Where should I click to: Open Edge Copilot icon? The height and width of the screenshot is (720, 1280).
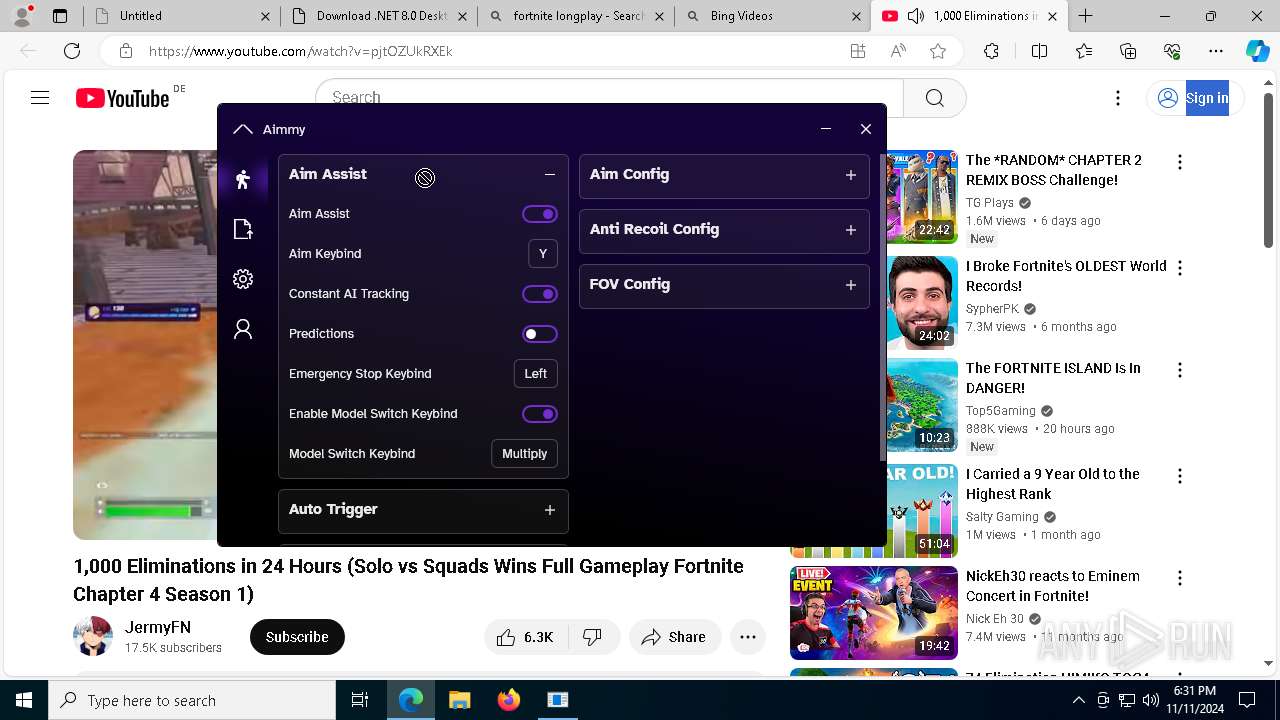tap(1257, 51)
